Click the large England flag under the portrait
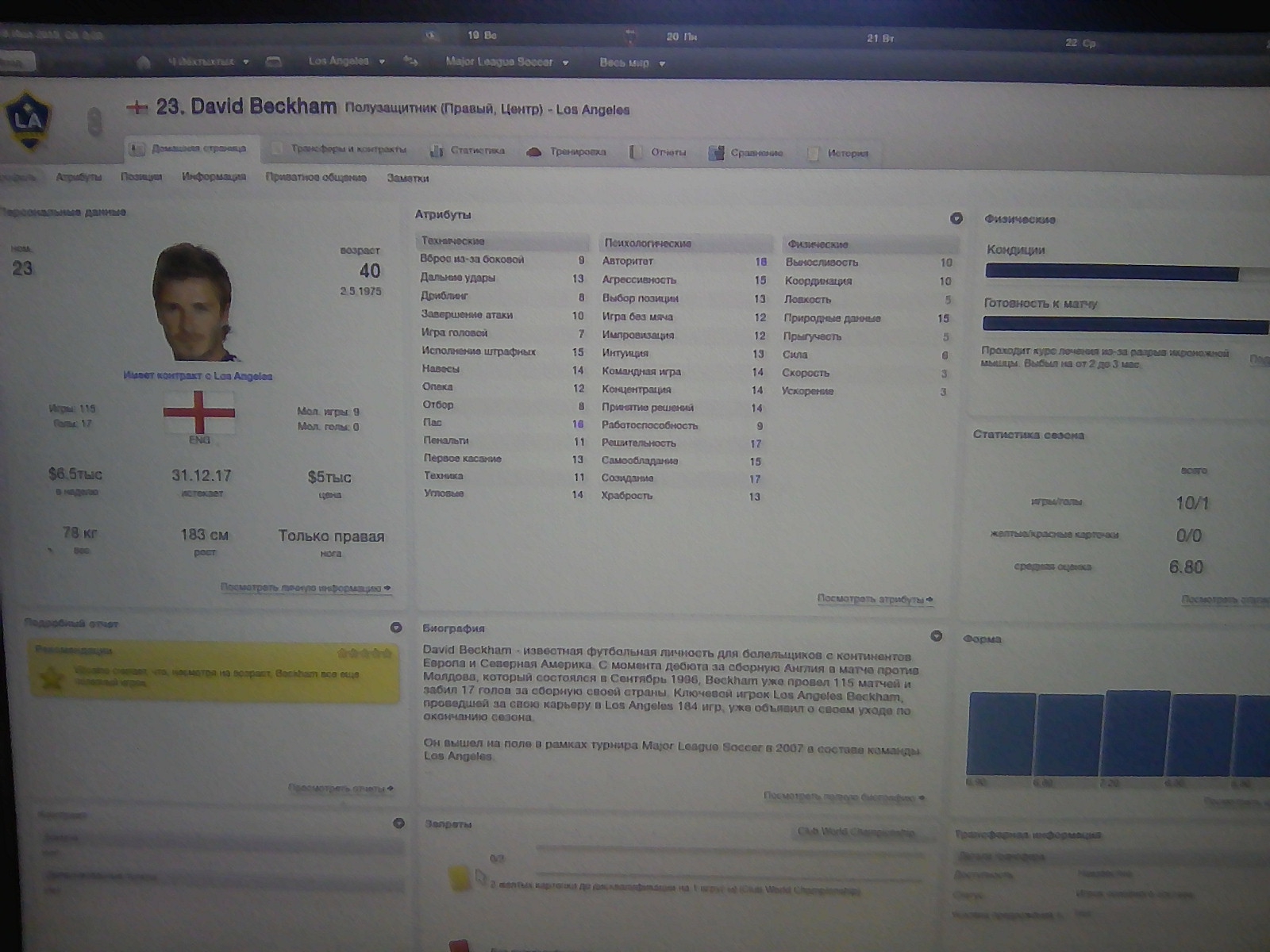The image size is (1270, 952). [199, 412]
